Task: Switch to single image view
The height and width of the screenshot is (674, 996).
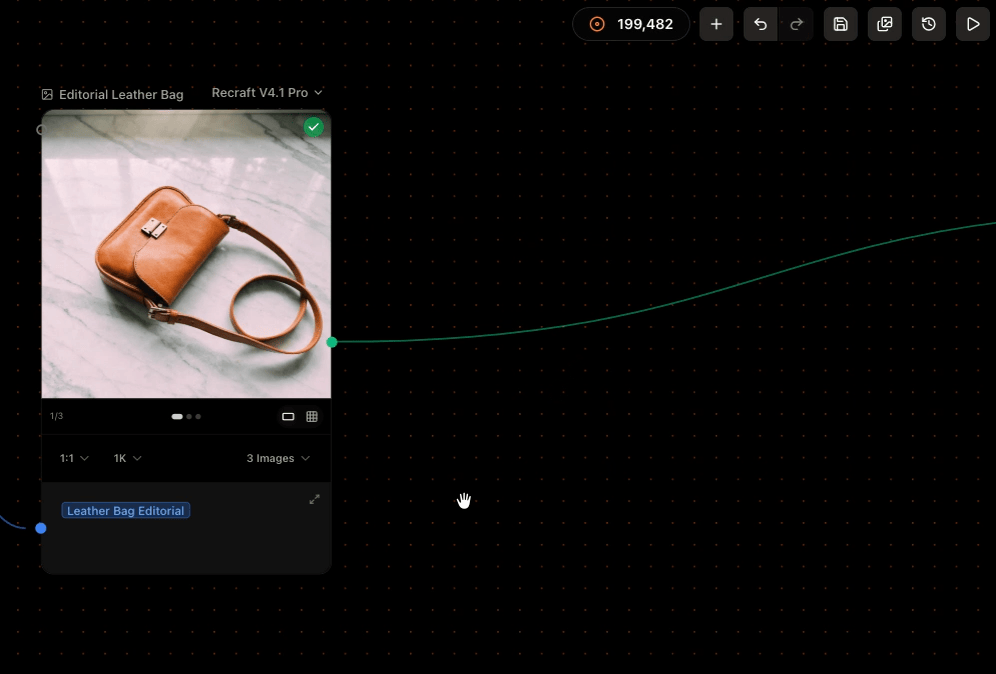Action: [288, 417]
